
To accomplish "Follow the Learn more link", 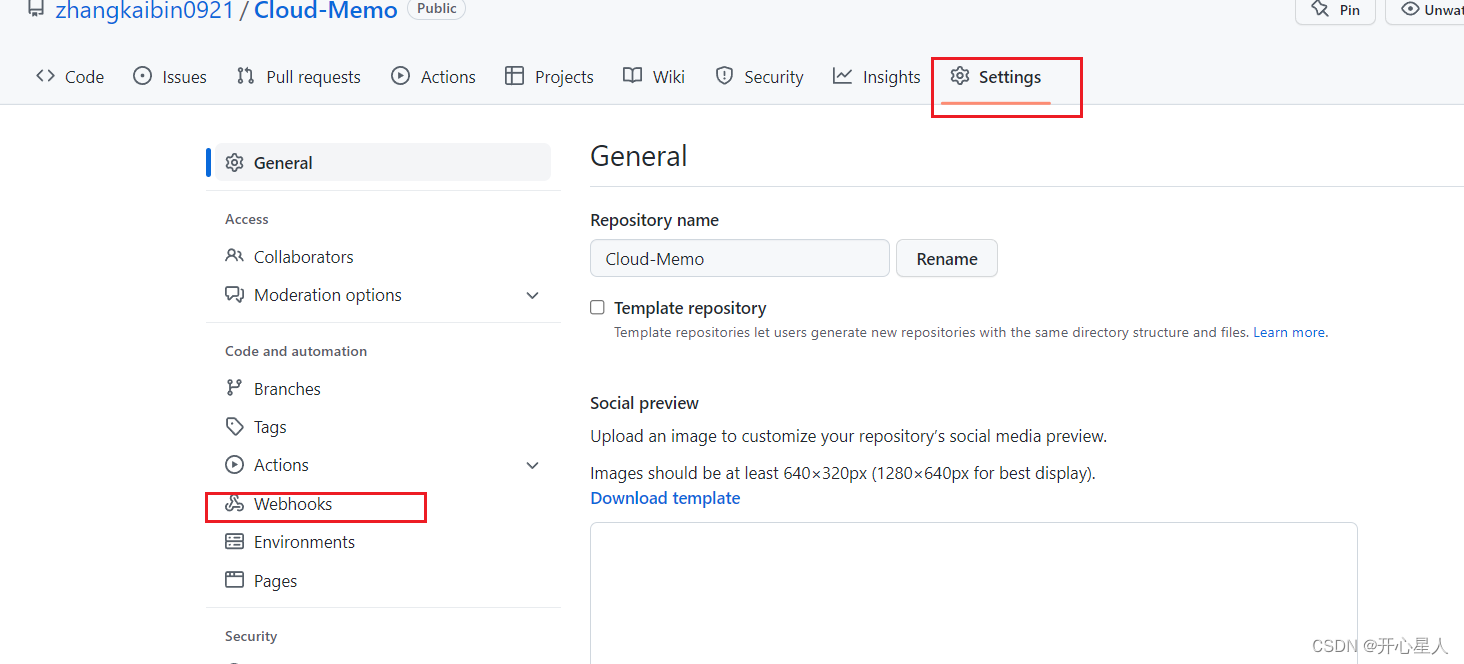I will tap(1289, 332).
